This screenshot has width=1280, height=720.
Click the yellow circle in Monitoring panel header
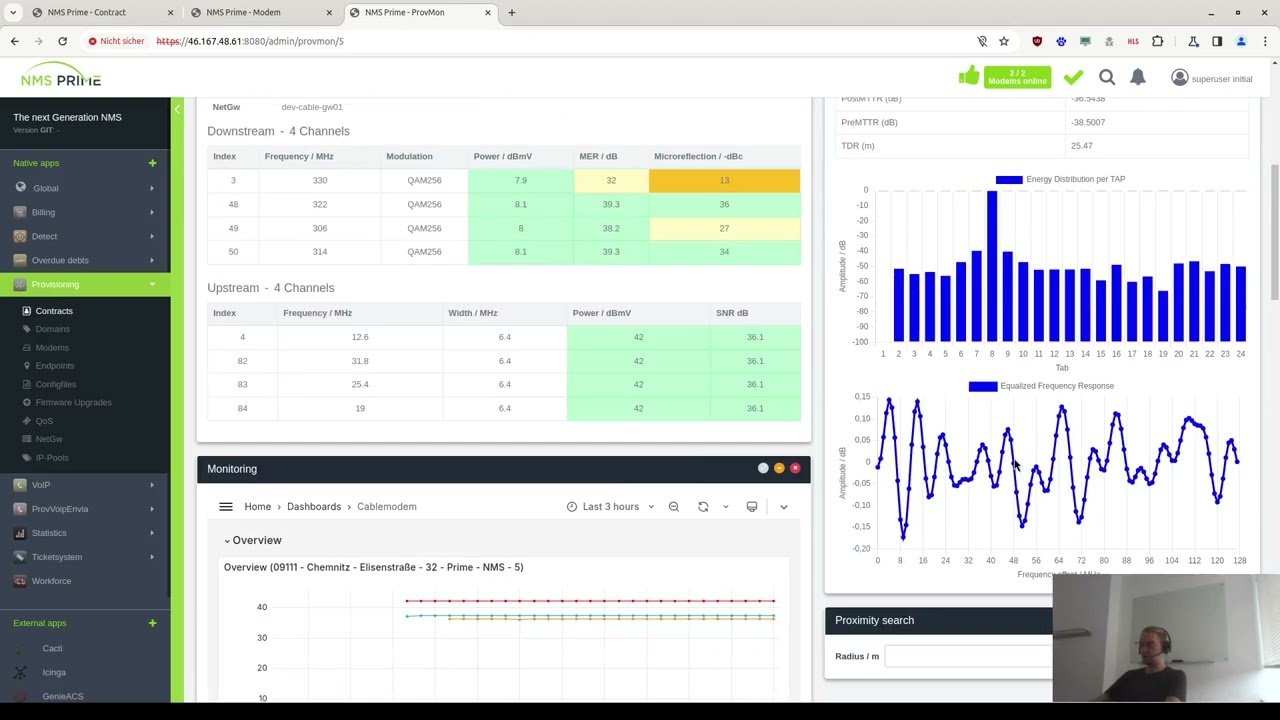point(779,468)
